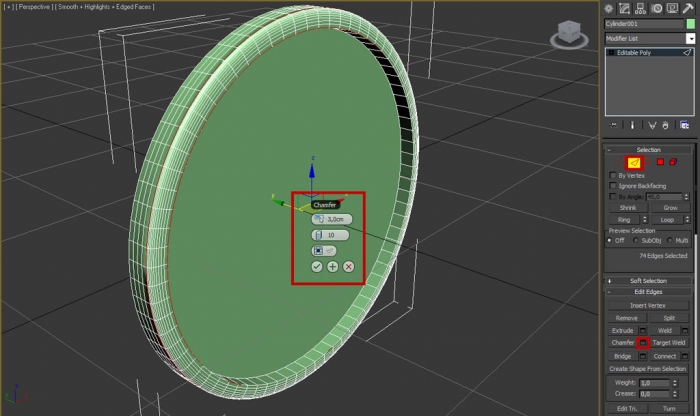Open the Motion panel tab
Image resolution: width=700 pixels, height=416 pixels.
pyautogui.click(x=656, y=8)
